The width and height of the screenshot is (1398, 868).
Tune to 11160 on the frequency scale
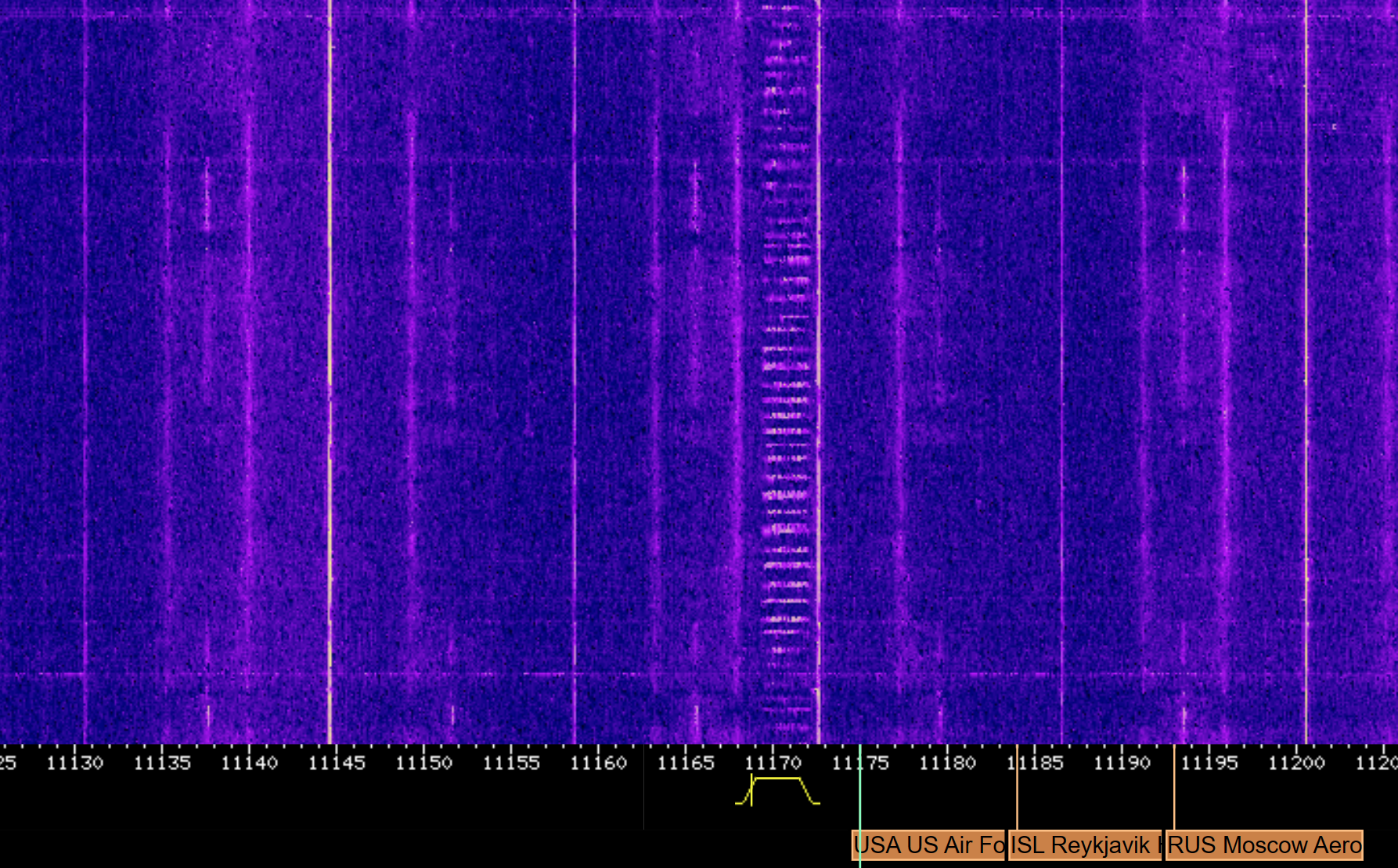(599, 762)
